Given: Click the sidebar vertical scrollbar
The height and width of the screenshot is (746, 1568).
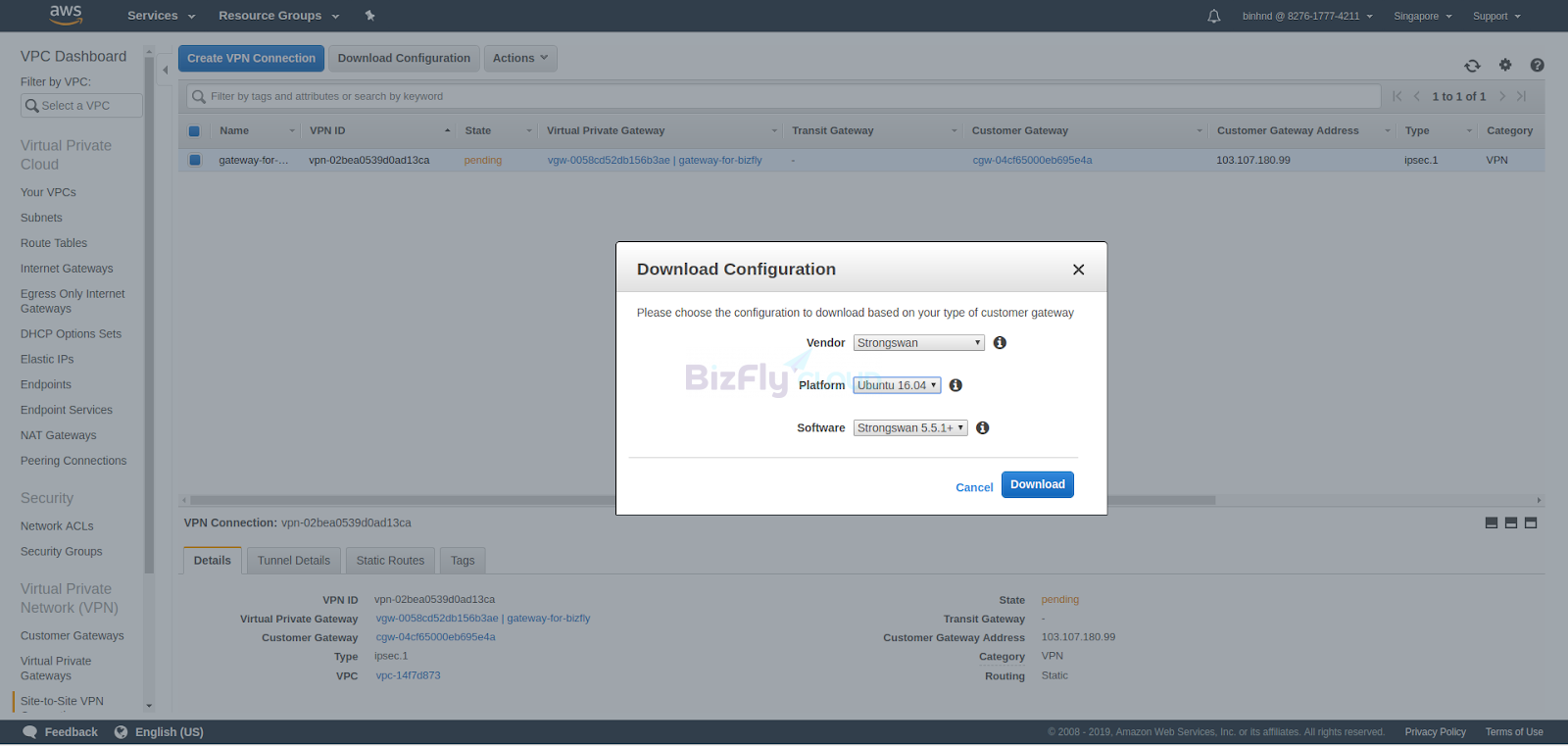Looking at the screenshot, I should click(x=149, y=314).
